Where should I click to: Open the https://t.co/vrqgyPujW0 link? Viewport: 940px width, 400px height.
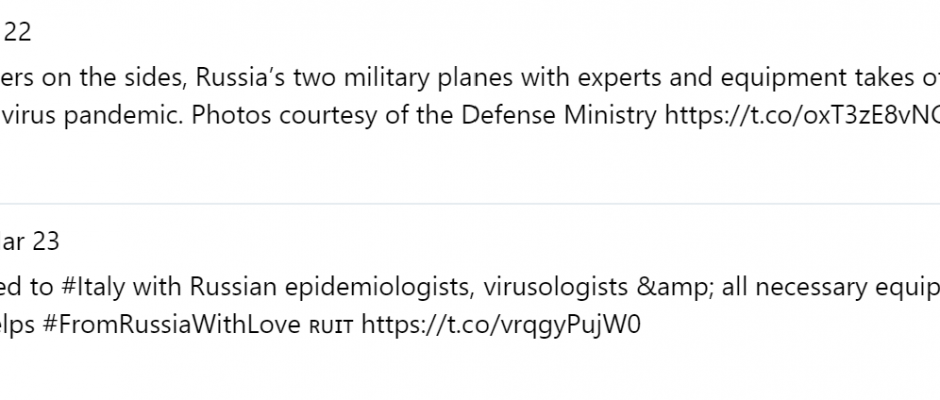coord(501,324)
